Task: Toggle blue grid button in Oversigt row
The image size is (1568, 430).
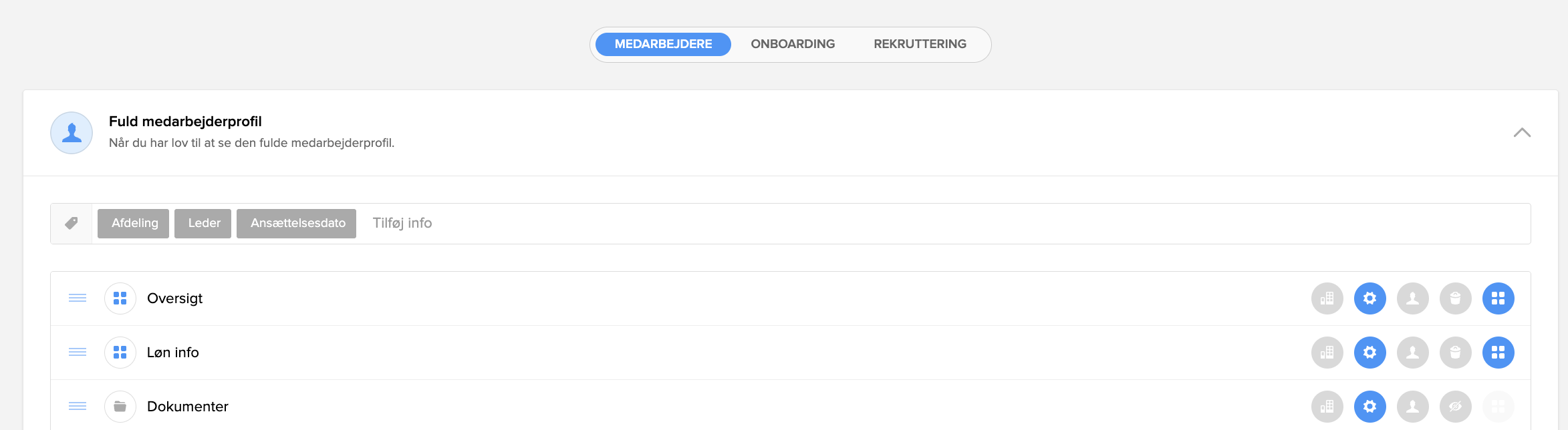Action: pyautogui.click(x=1498, y=298)
